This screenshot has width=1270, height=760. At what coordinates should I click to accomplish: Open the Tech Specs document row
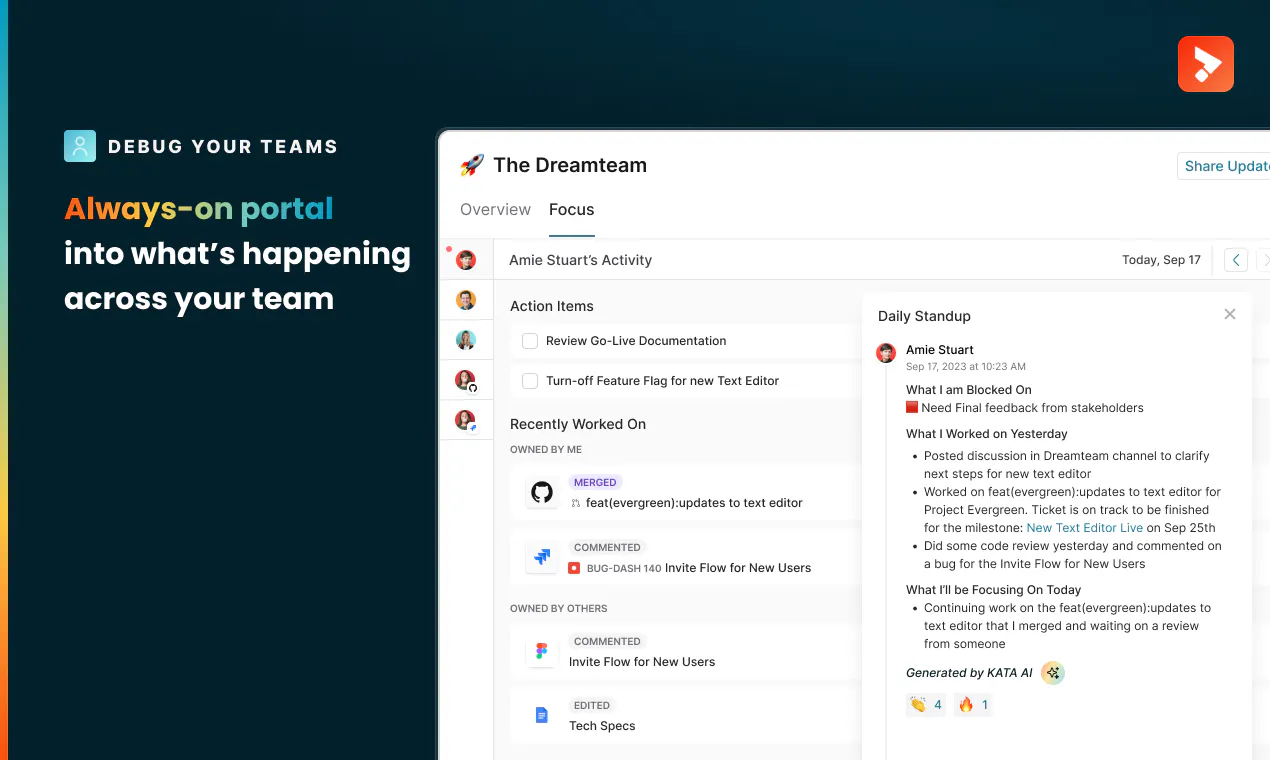click(685, 715)
